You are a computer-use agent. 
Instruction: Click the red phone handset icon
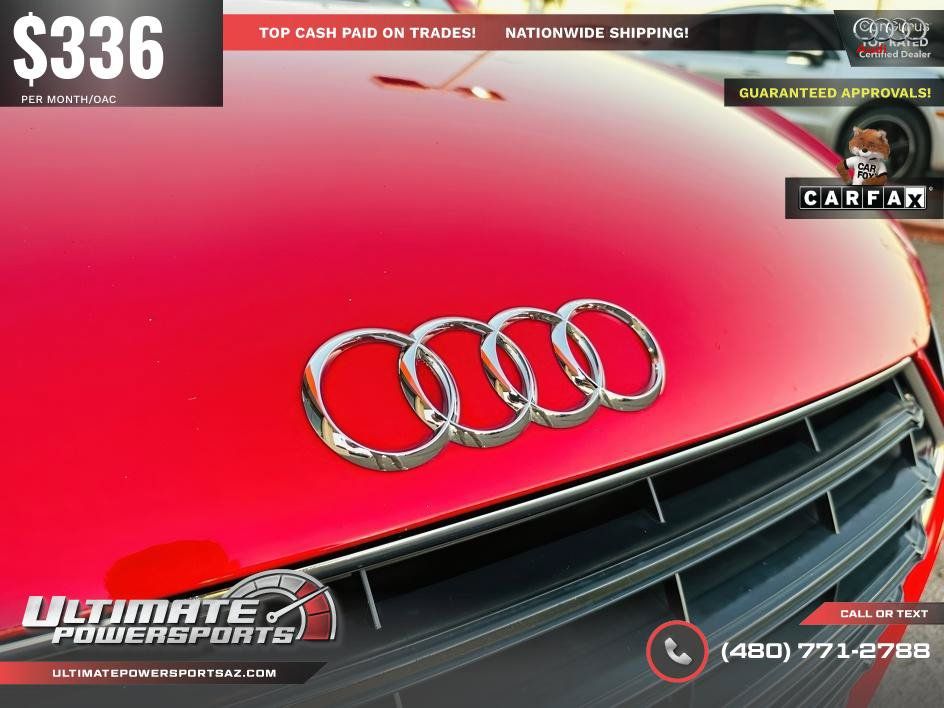tap(677, 651)
